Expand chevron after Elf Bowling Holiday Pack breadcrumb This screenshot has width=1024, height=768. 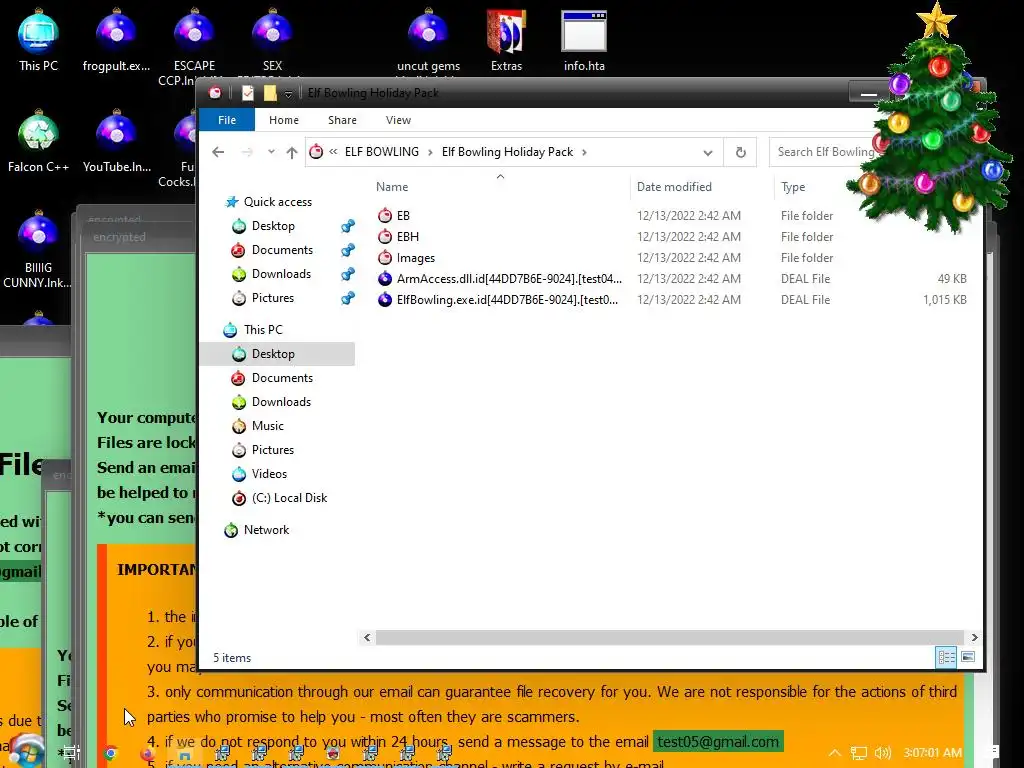tap(584, 152)
